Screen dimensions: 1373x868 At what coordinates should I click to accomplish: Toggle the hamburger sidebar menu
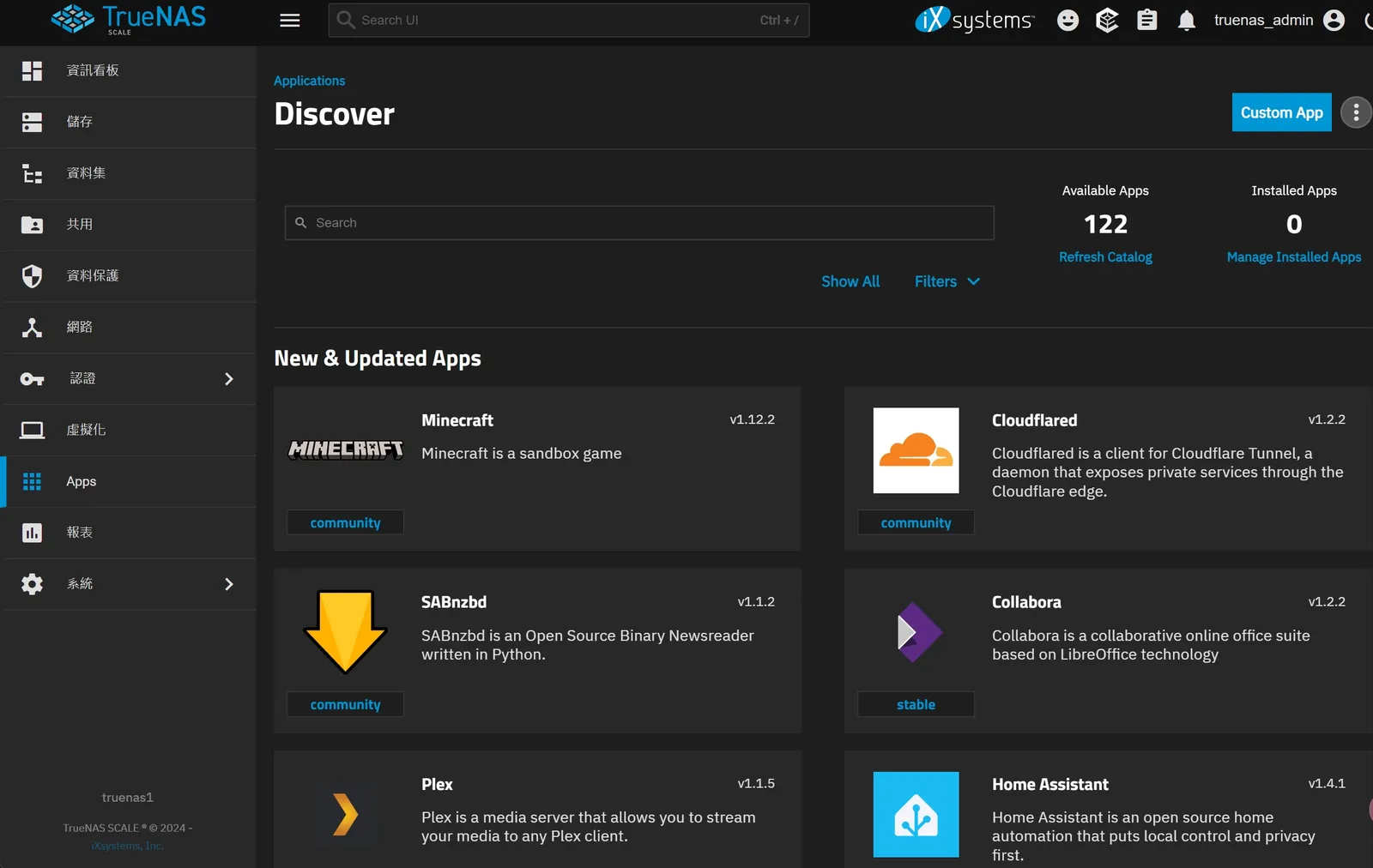tap(290, 20)
